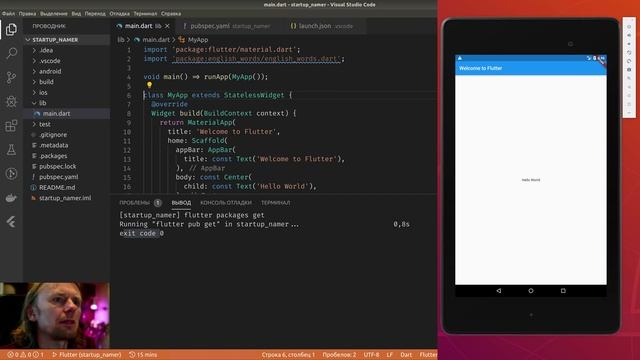Open the Extensions view

click(11, 125)
